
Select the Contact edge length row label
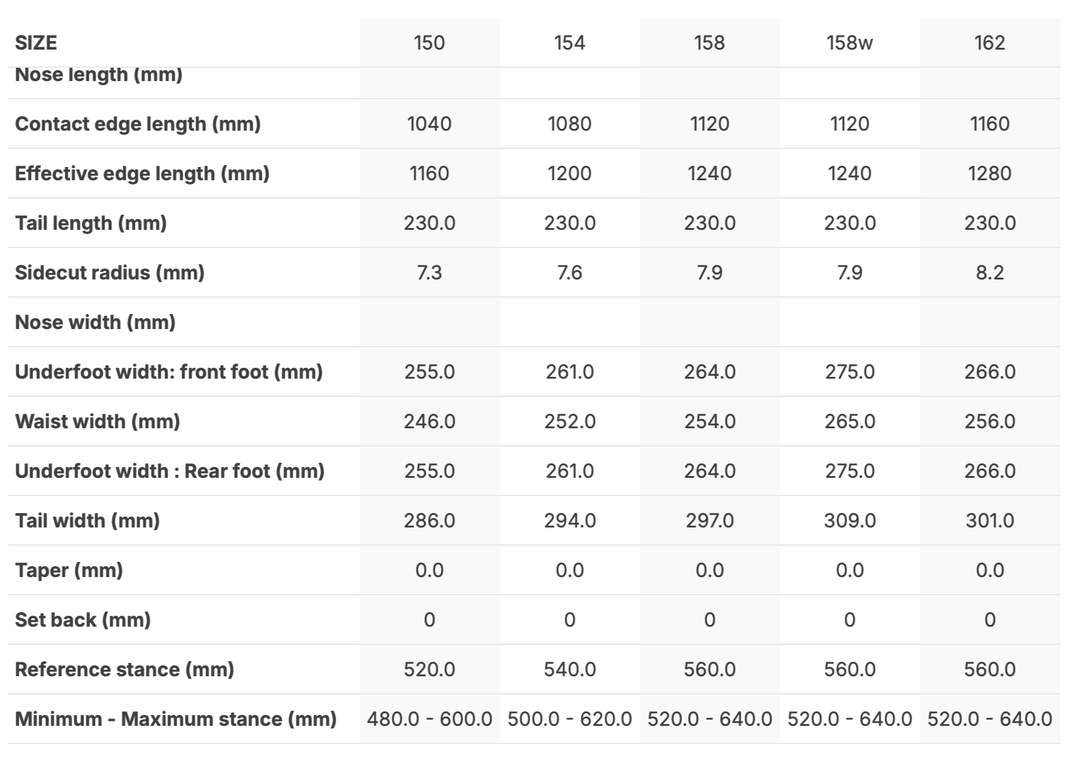click(x=138, y=124)
